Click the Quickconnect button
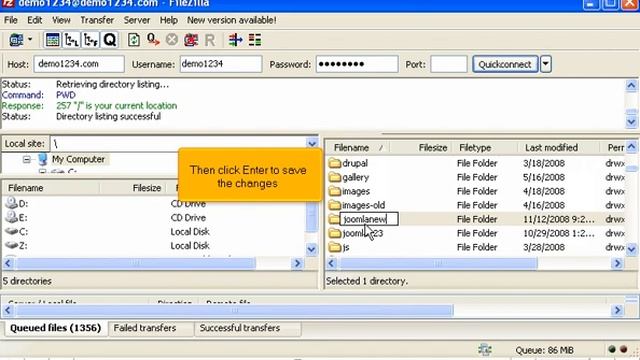The width and height of the screenshot is (640, 360). (x=505, y=64)
